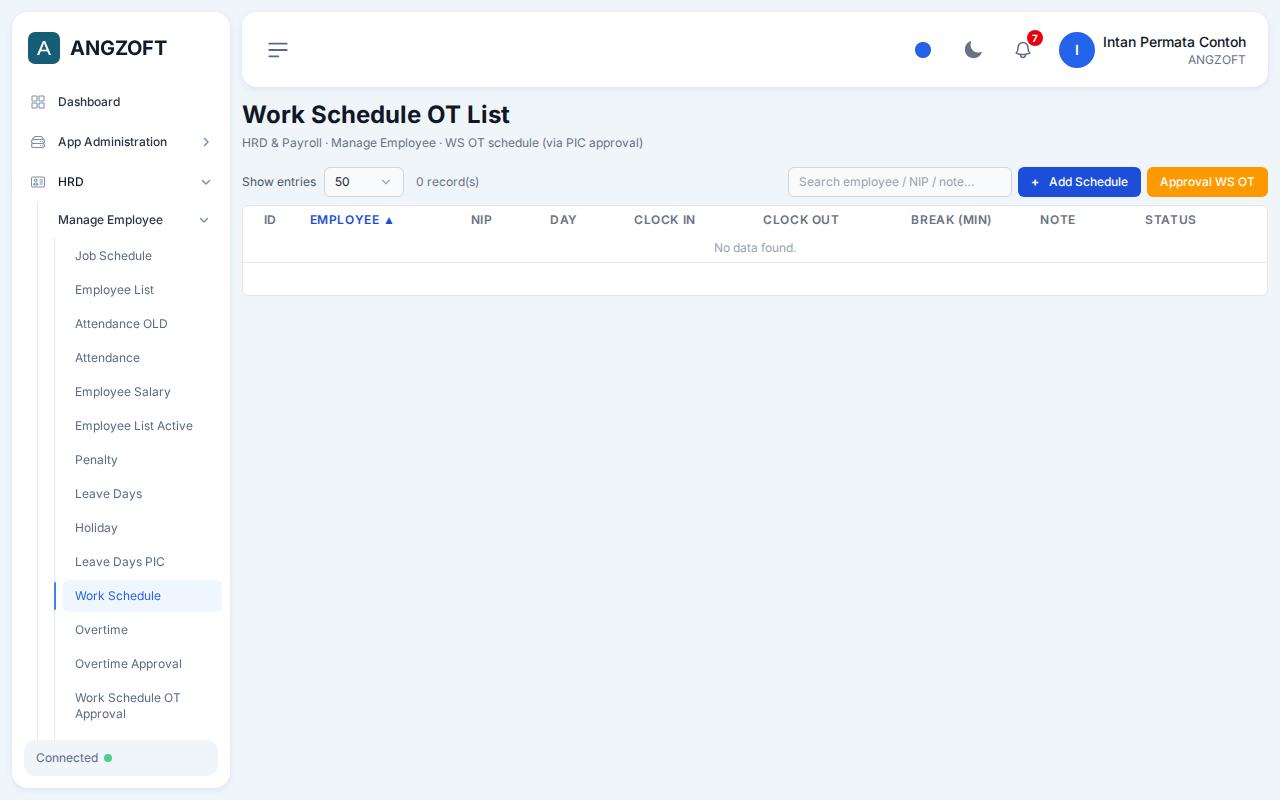Click the App Administration icon
1280x800 pixels.
38,142
